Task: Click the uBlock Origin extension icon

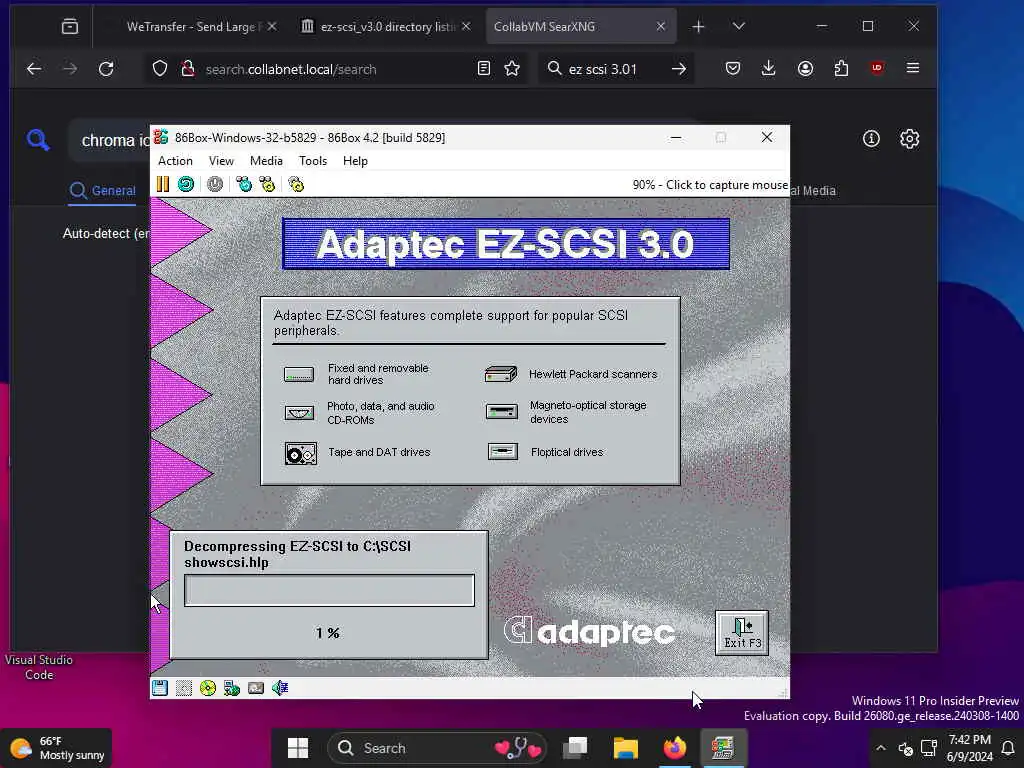Action: click(x=877, y=68)
